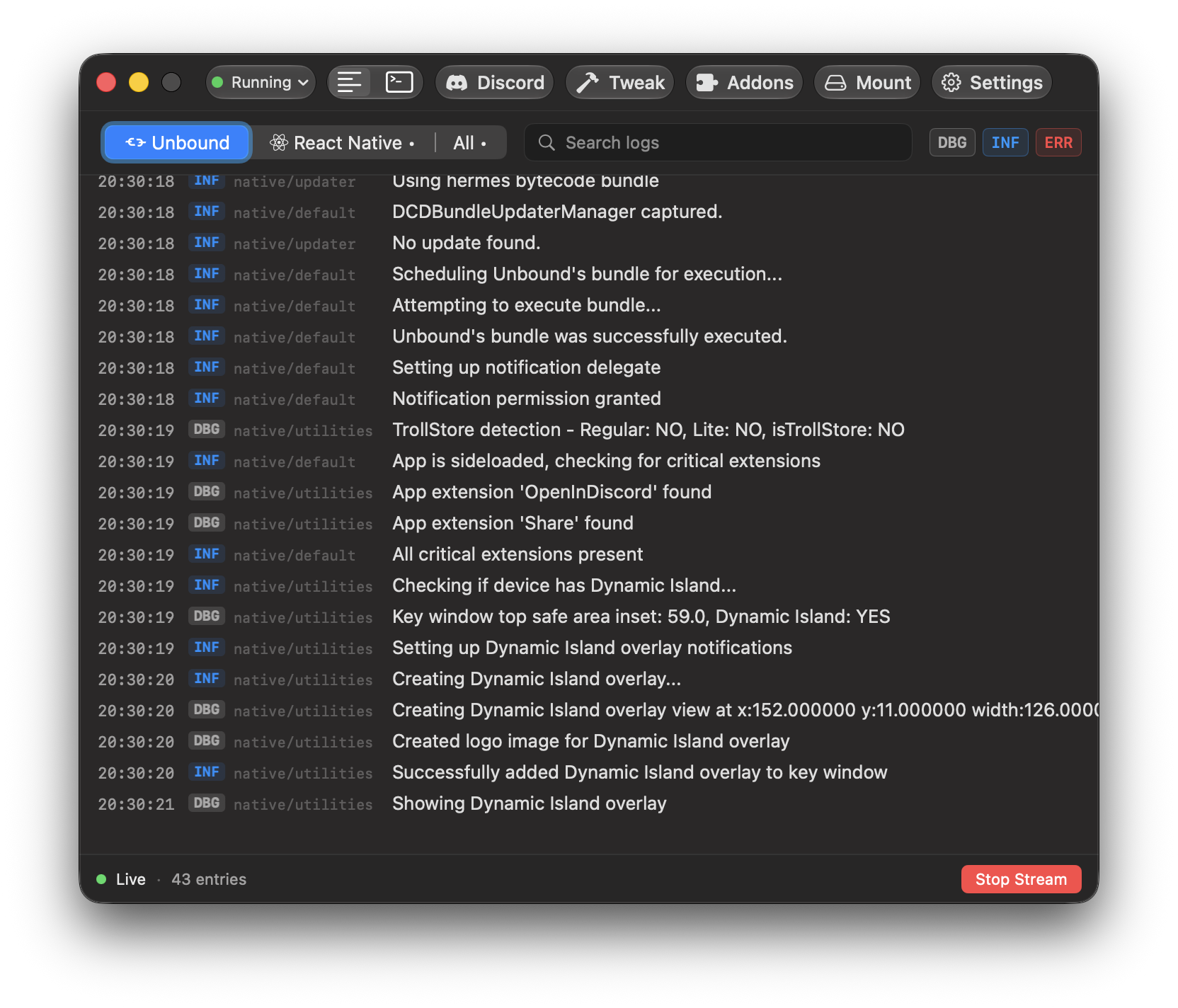
Task: Open Addons via the puzzle piece icon
Action: pyautogui.click(x=707, y=83)
